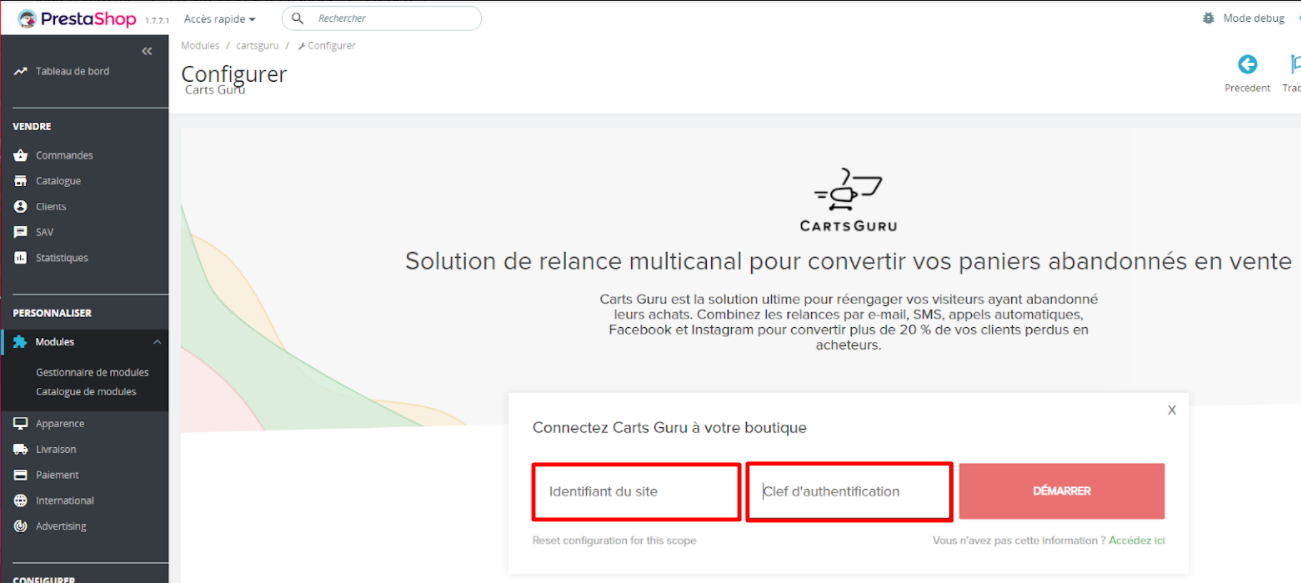Click the 'Solution de relance multicanal' headline
This screenshot has width=1301, height=583.
point(848,262)
